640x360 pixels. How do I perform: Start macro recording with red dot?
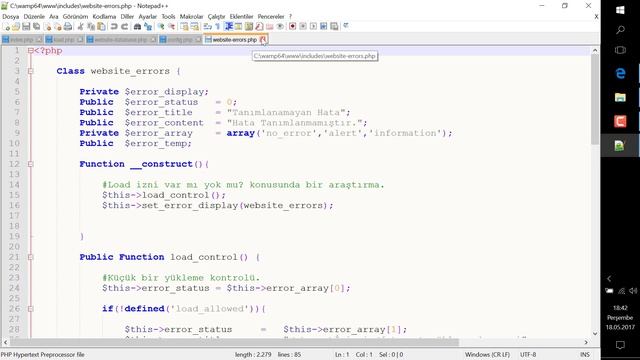click(x=292, y=27)
